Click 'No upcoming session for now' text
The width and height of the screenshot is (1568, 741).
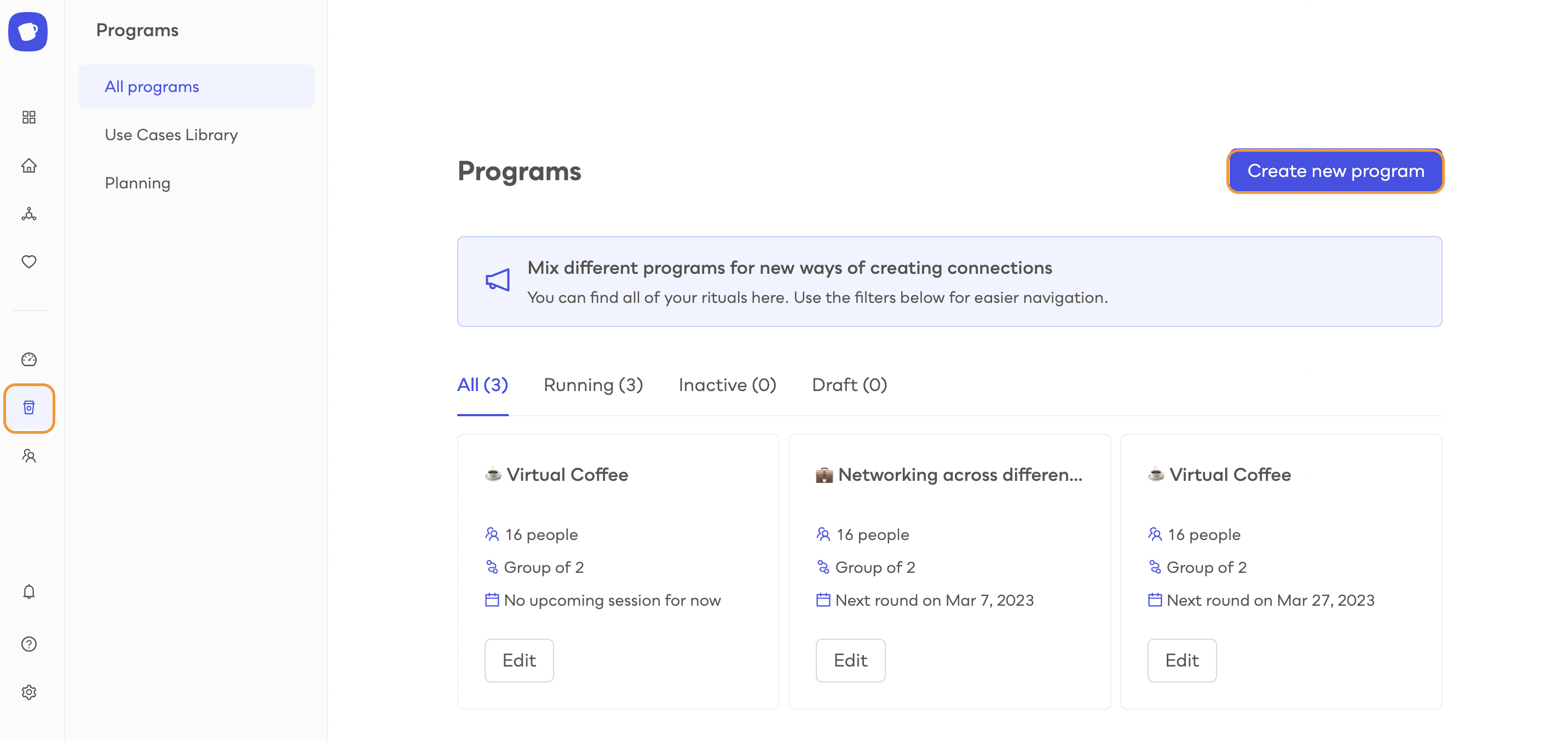[612, 600]
